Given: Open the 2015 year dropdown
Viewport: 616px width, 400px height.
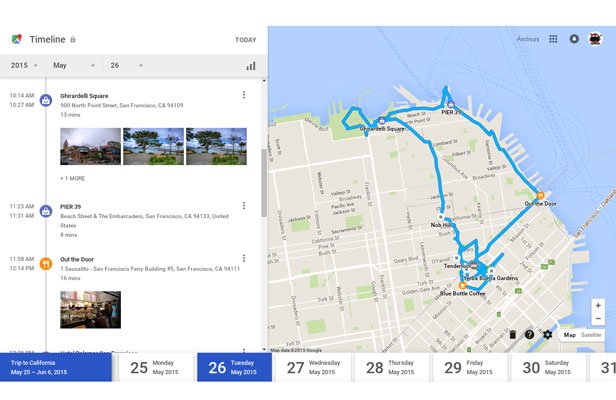Looking at the screenshot, I should coord(24,66).
